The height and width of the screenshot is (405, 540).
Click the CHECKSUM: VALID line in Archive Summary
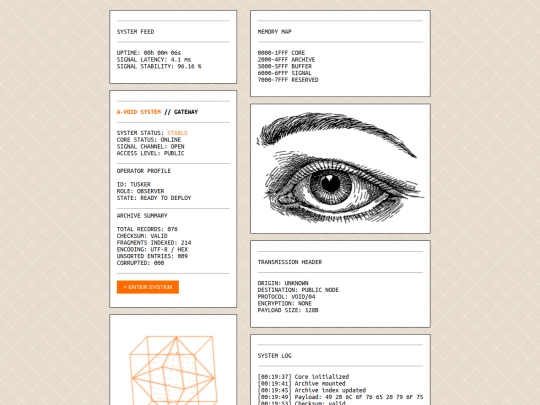click(x=142, y=236)
